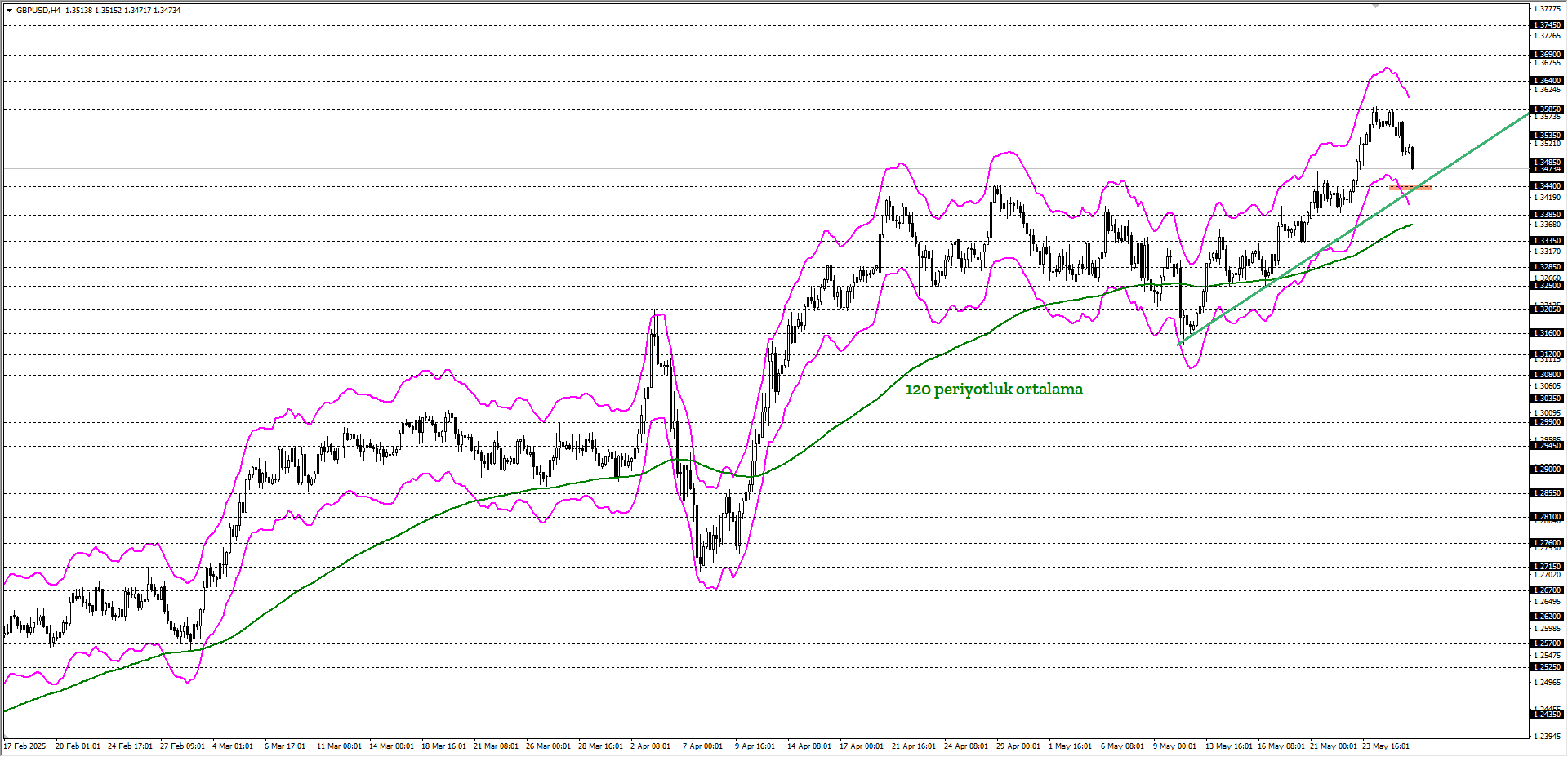
Task: Click the 1 May 16:01 time label
Action: pos(1071,746)
